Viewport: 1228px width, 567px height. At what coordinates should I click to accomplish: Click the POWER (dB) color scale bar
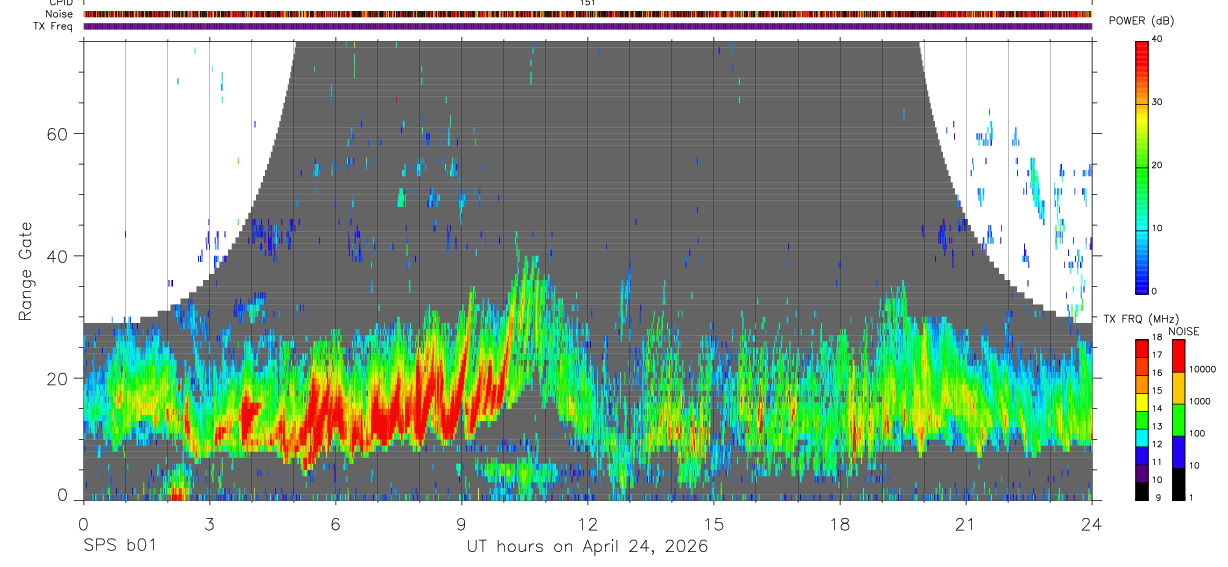(1142, 166)
